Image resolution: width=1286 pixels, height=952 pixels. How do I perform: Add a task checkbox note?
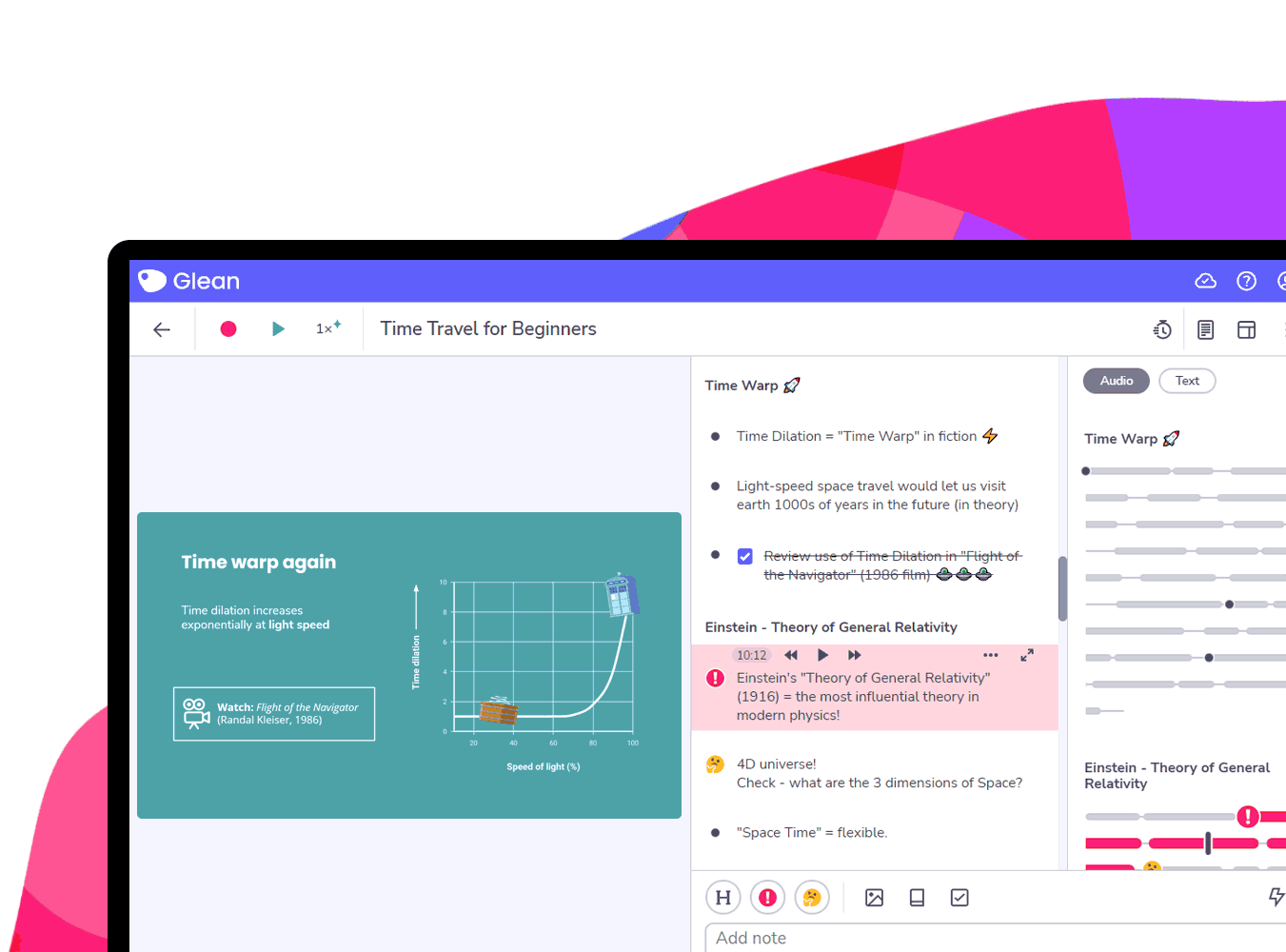coord(960,897)
